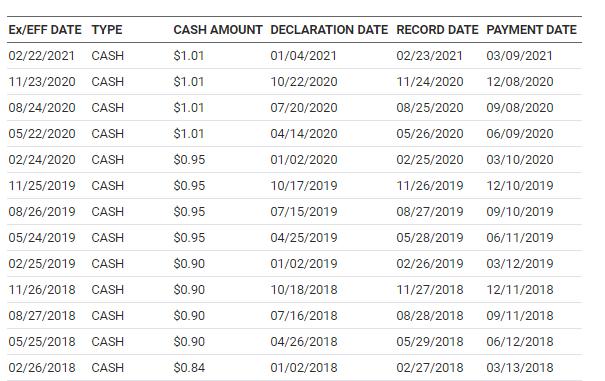Click declaration date 07/15/2019
Image resolution: width=605 pixels, height=381 pixels.
pos(304,212)
